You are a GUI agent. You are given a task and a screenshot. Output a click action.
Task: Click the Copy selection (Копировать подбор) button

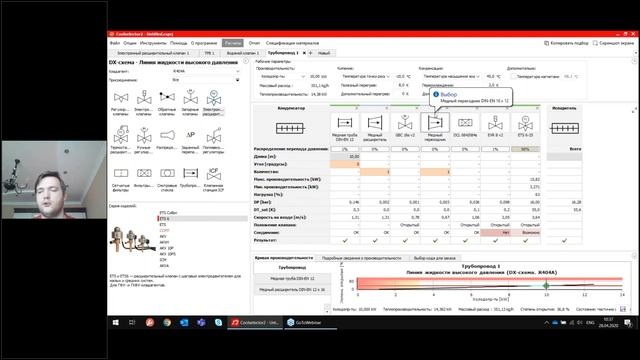[566, 43]
